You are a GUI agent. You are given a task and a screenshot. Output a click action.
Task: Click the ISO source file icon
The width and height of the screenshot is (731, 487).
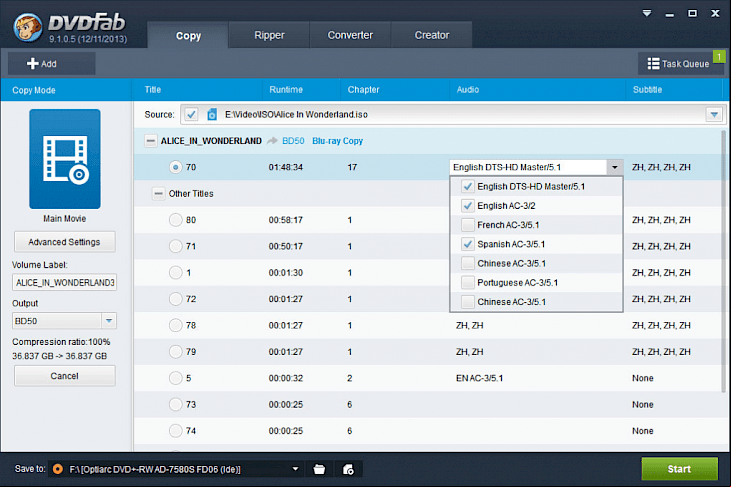click(x=212, y=114)
